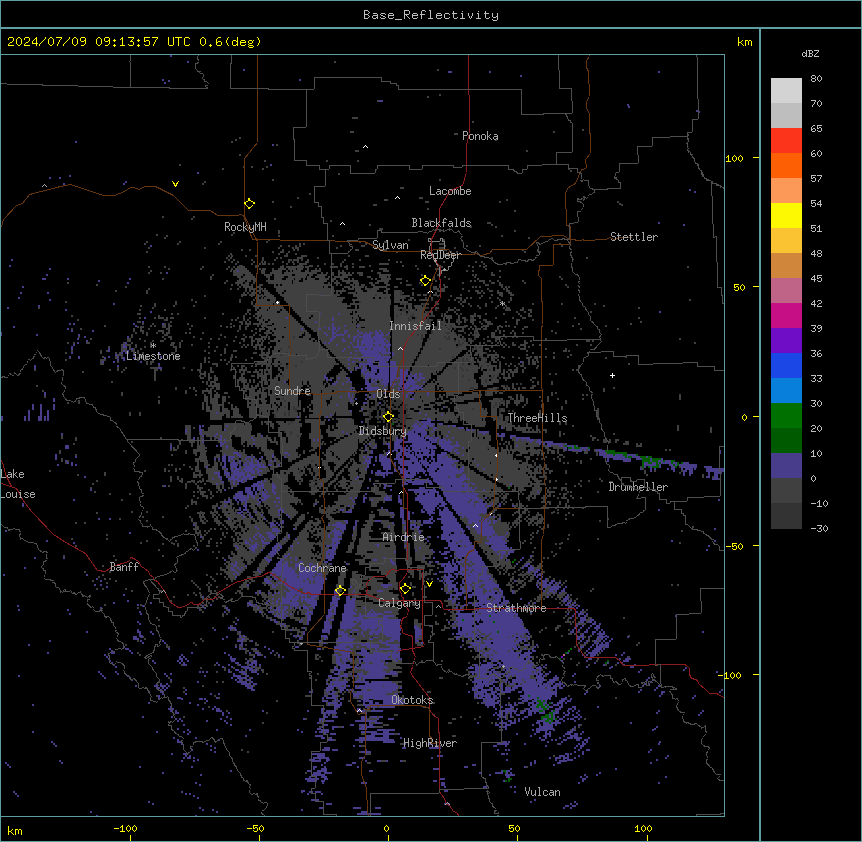Image resolution: width=862 pixels, height=842 pixels.
Task: Select the yellow diamond marker above Calgary label
Action: point(405,589)
